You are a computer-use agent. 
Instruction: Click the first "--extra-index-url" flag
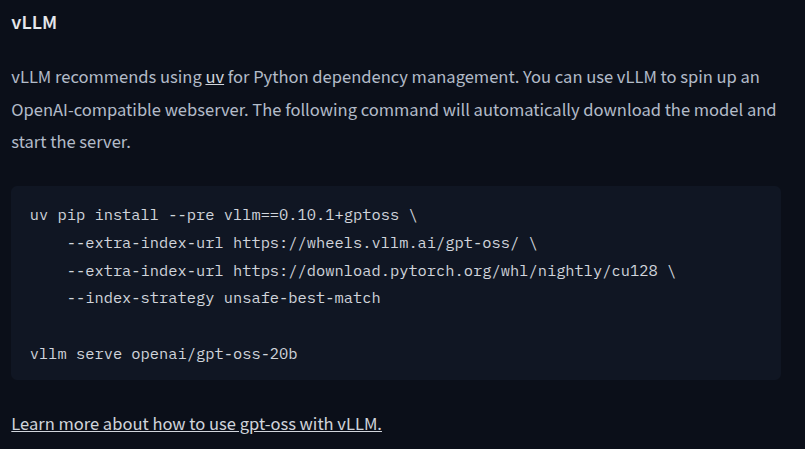pyautogui.click(x=144, y=243)
